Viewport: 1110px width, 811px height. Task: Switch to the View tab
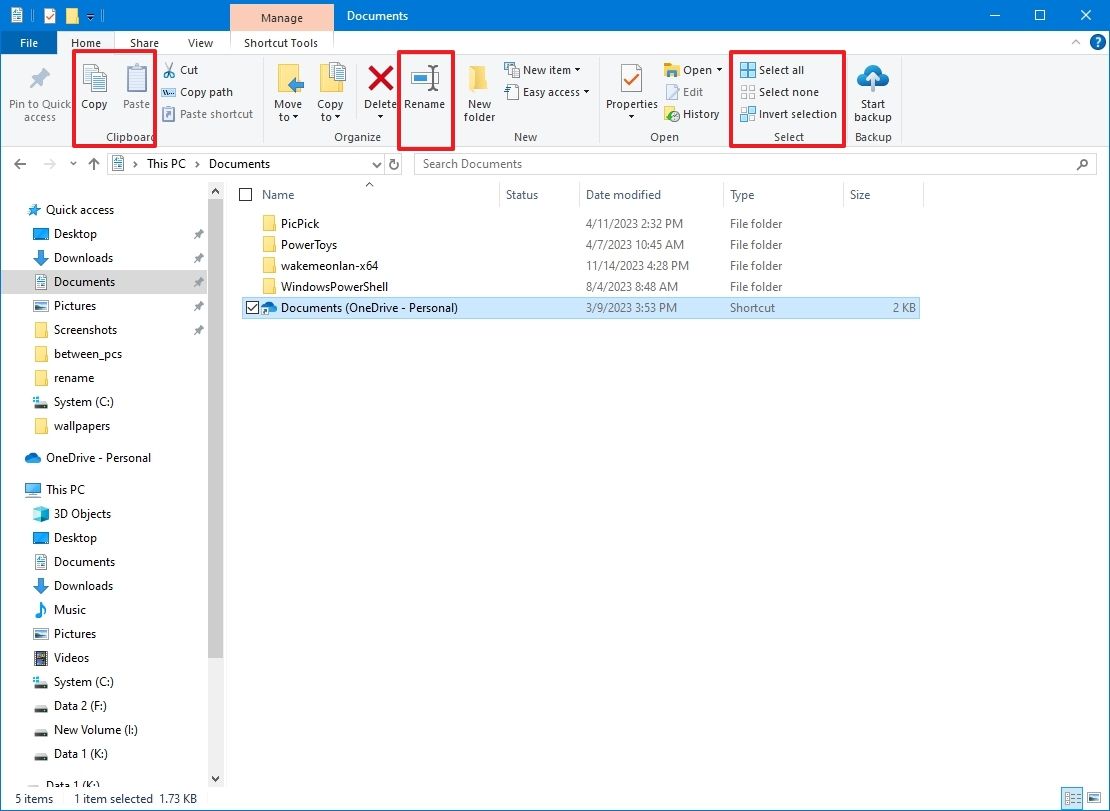pyautogui.click(x=200, y=43)
